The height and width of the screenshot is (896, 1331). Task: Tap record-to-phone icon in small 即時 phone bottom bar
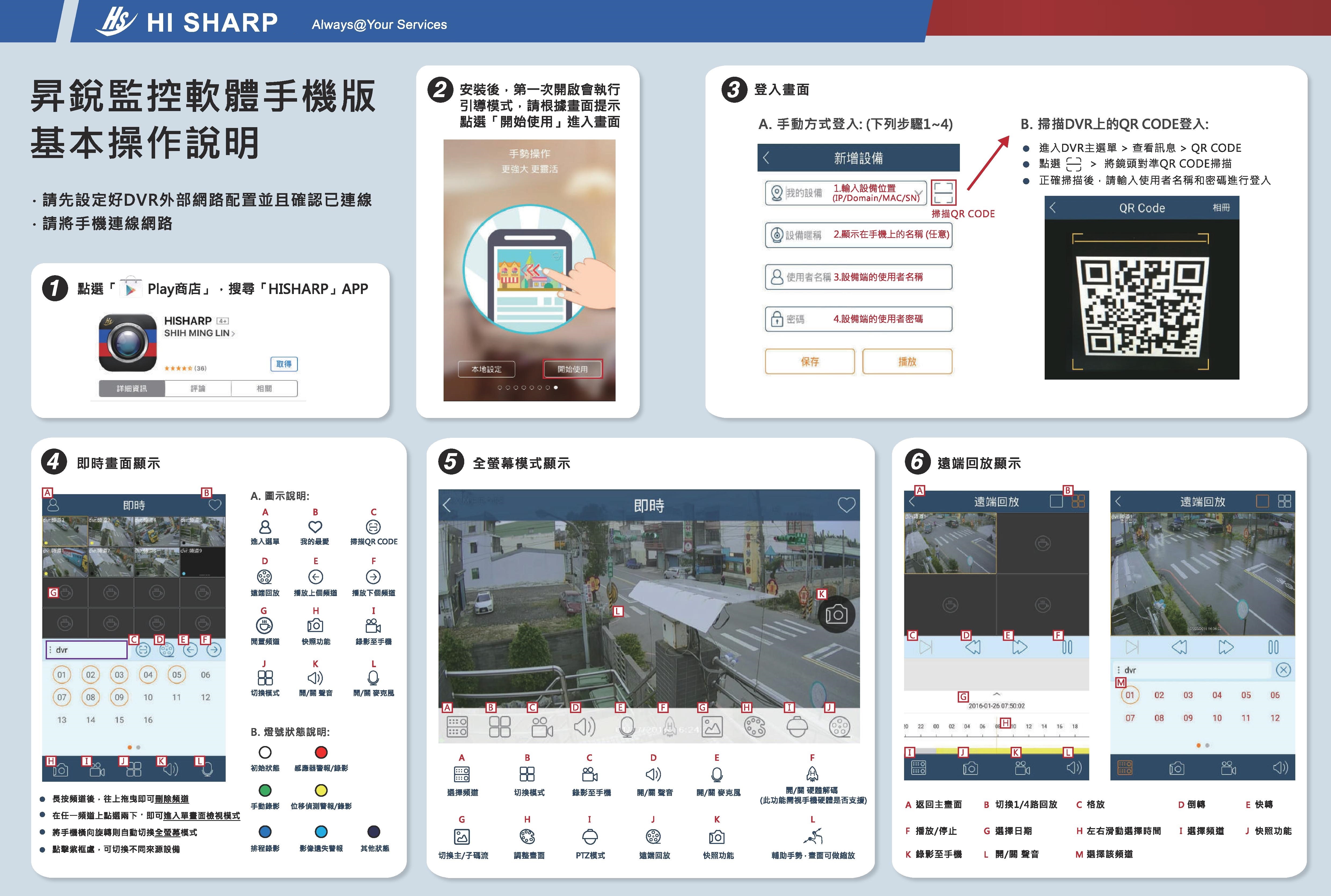[98, 770]
